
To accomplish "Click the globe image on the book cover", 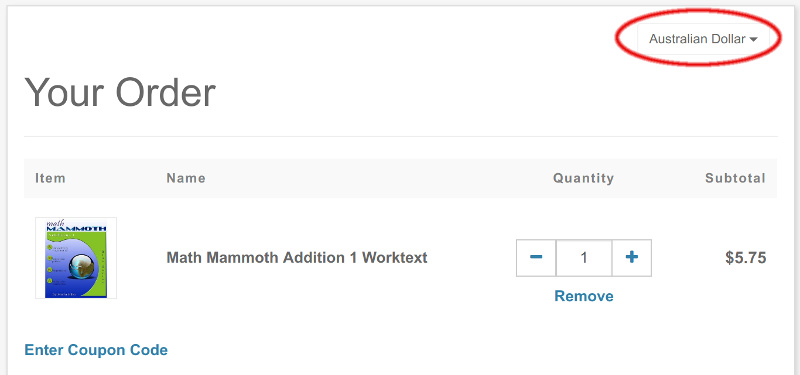I will (83, 268).
